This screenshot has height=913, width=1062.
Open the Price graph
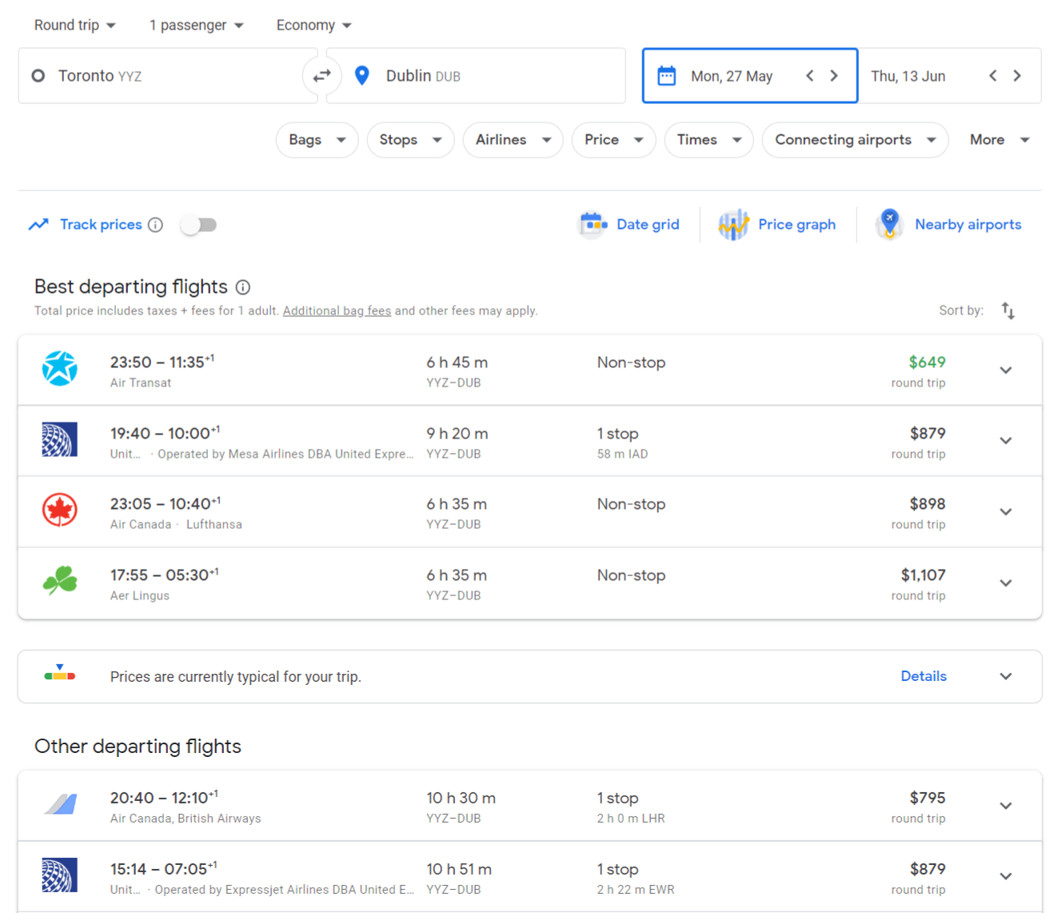778,224
